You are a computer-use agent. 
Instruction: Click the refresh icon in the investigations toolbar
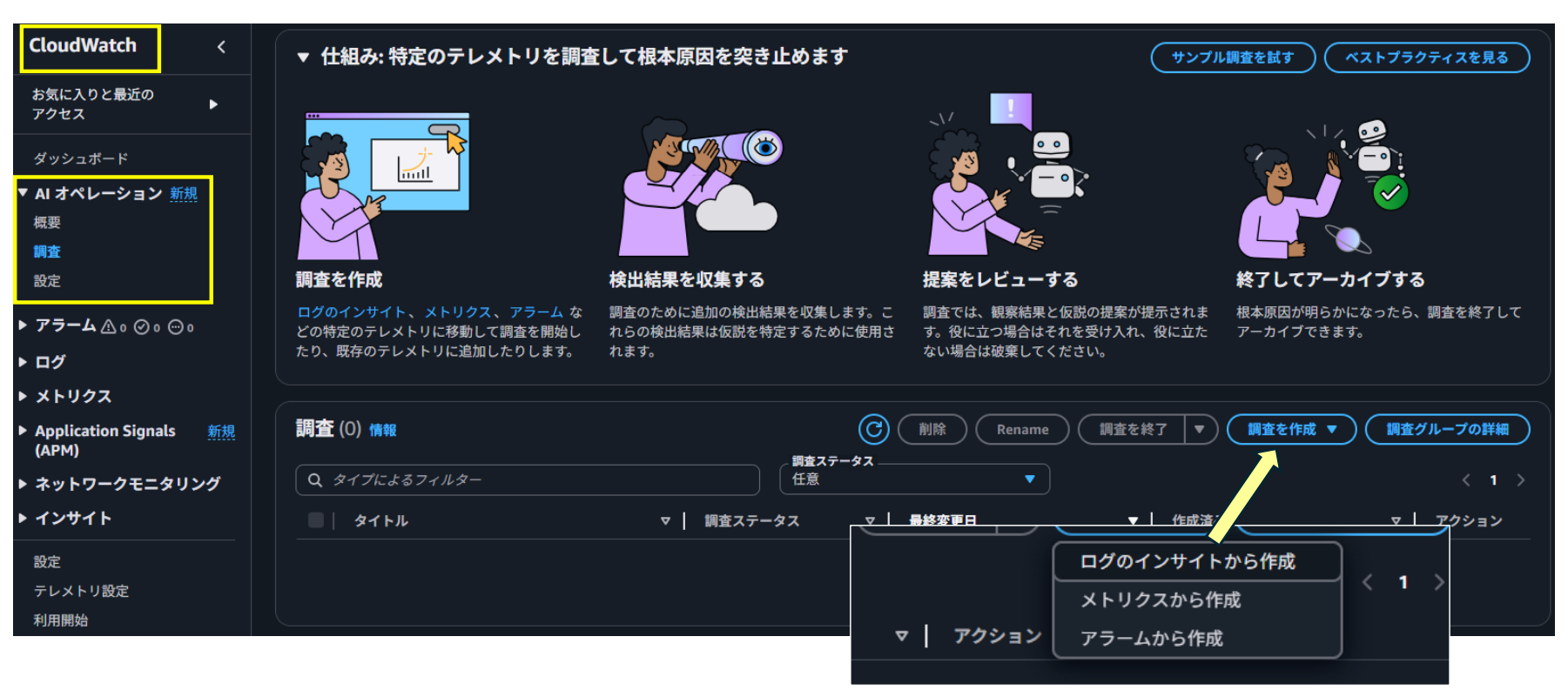click(x=873, y=429)
